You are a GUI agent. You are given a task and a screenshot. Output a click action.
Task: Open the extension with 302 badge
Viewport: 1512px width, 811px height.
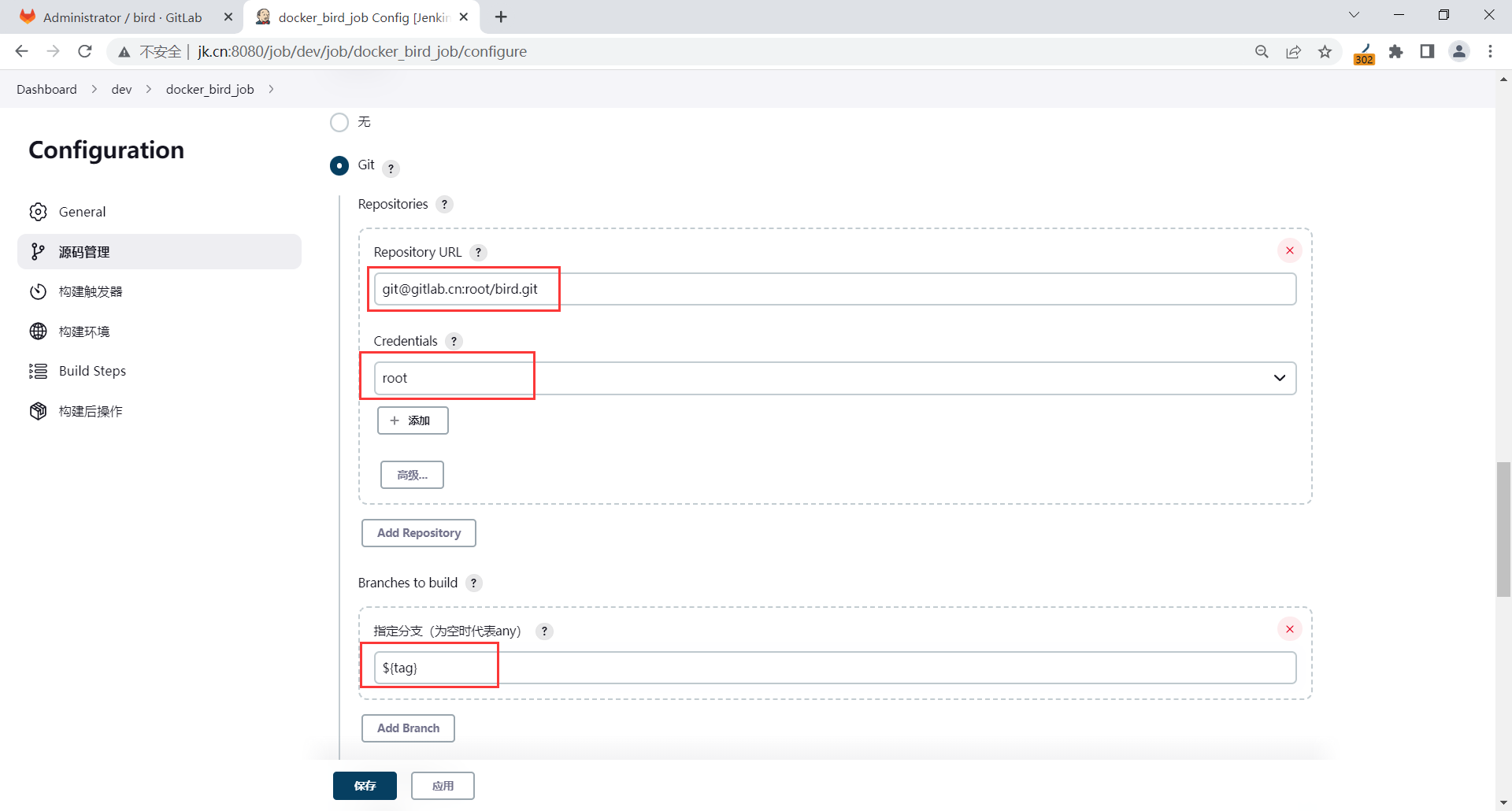click(x=1364, y=53)
